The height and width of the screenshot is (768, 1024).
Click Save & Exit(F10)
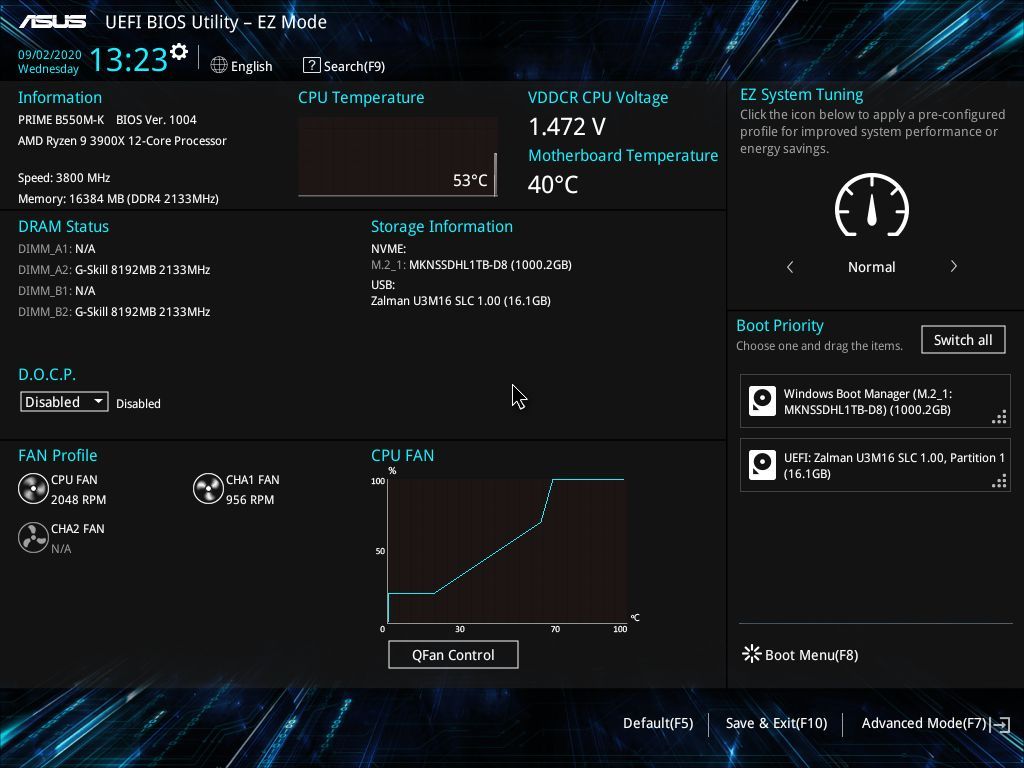776,723
